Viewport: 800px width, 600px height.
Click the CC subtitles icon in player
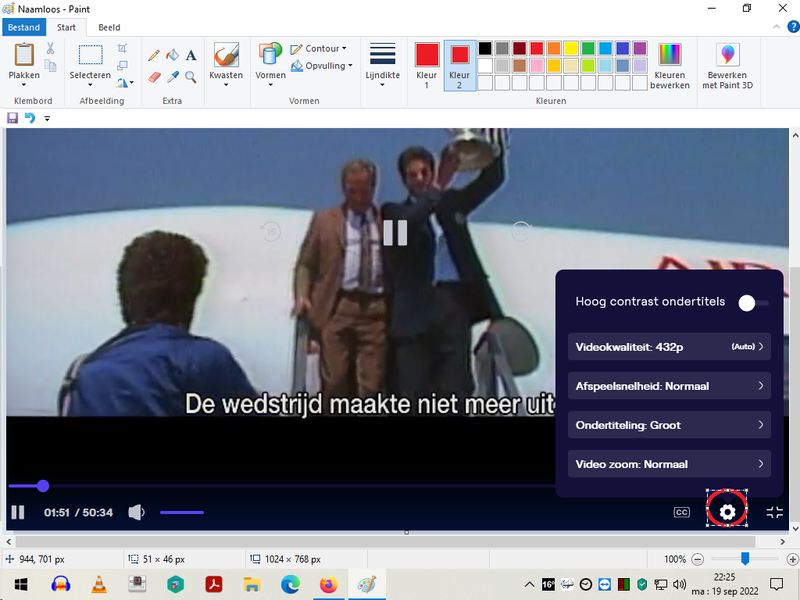[681, 512]
